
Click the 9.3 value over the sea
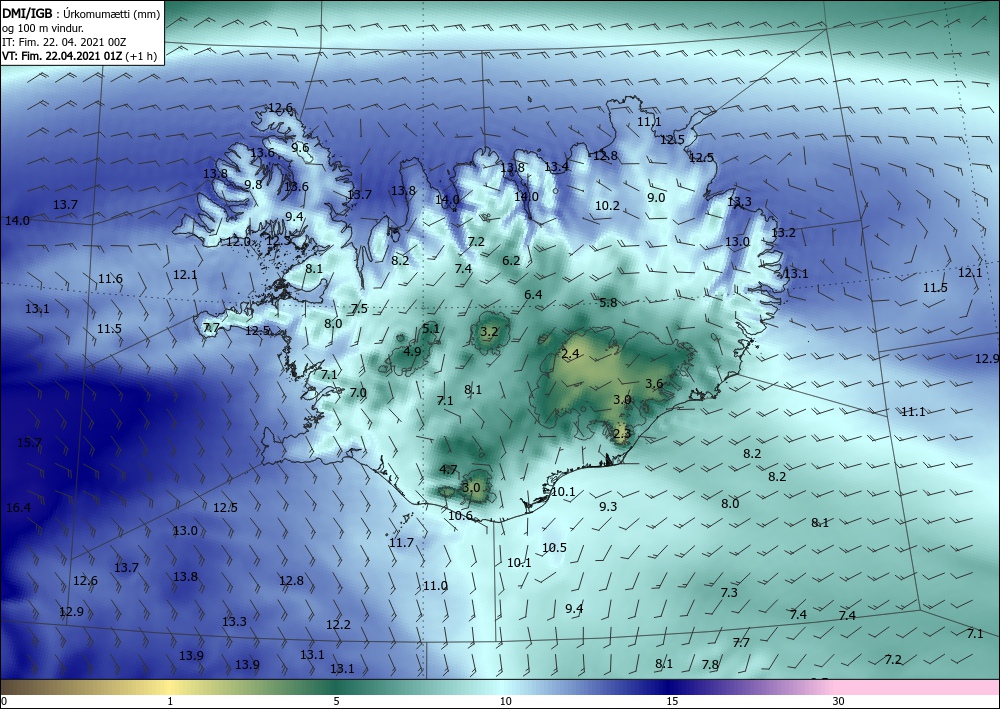608,506
